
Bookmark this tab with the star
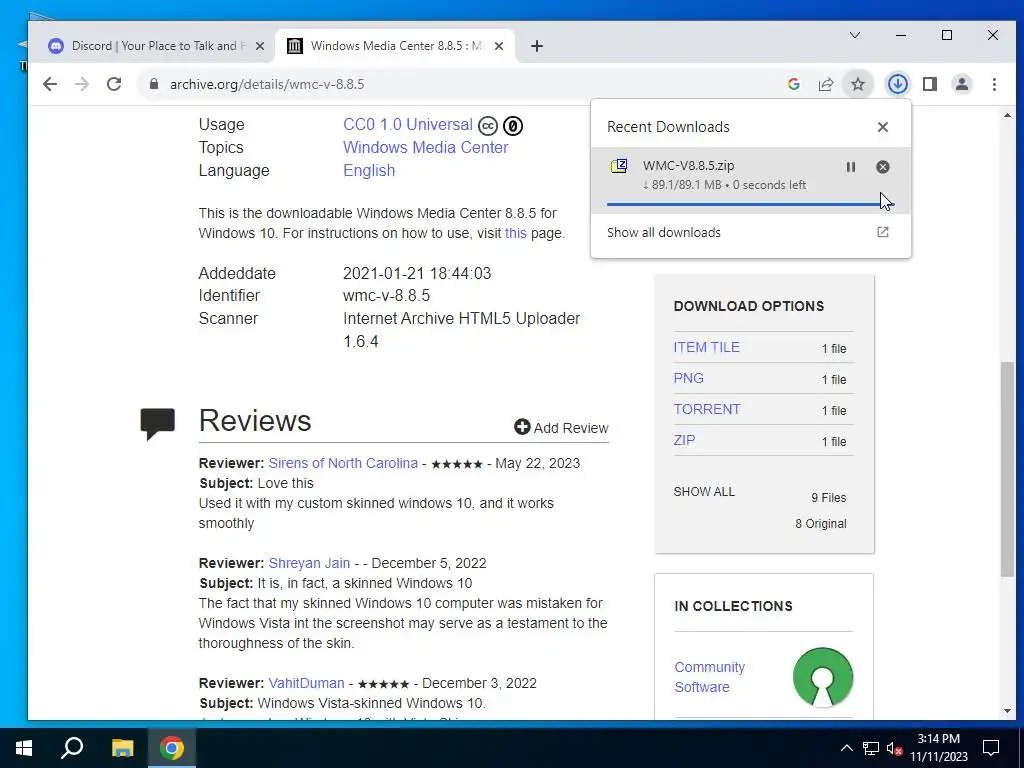tap(858, 84)
